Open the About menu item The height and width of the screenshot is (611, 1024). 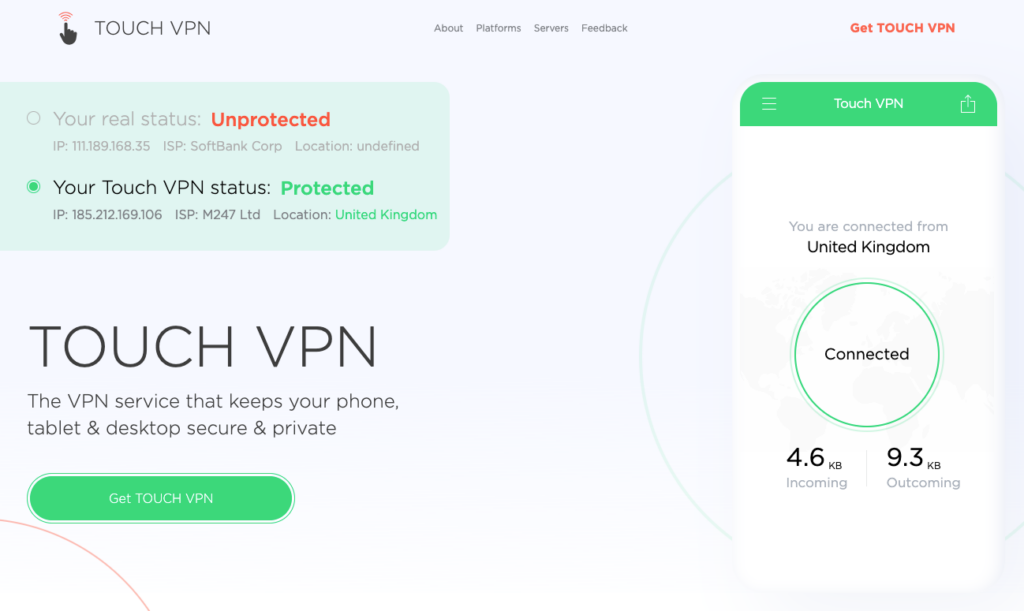tap(448, 28)
